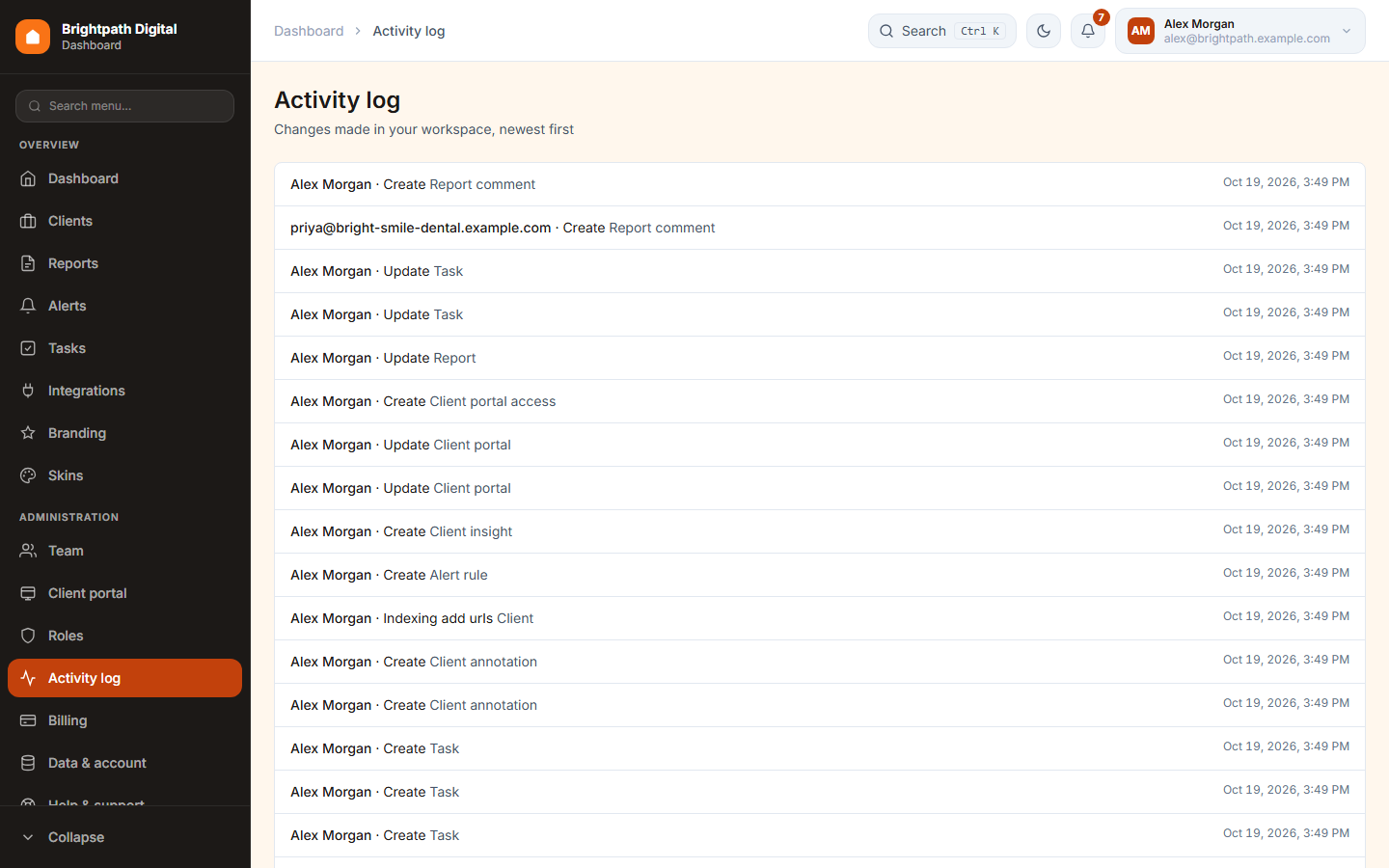Focus the Search menu input field

124,106
